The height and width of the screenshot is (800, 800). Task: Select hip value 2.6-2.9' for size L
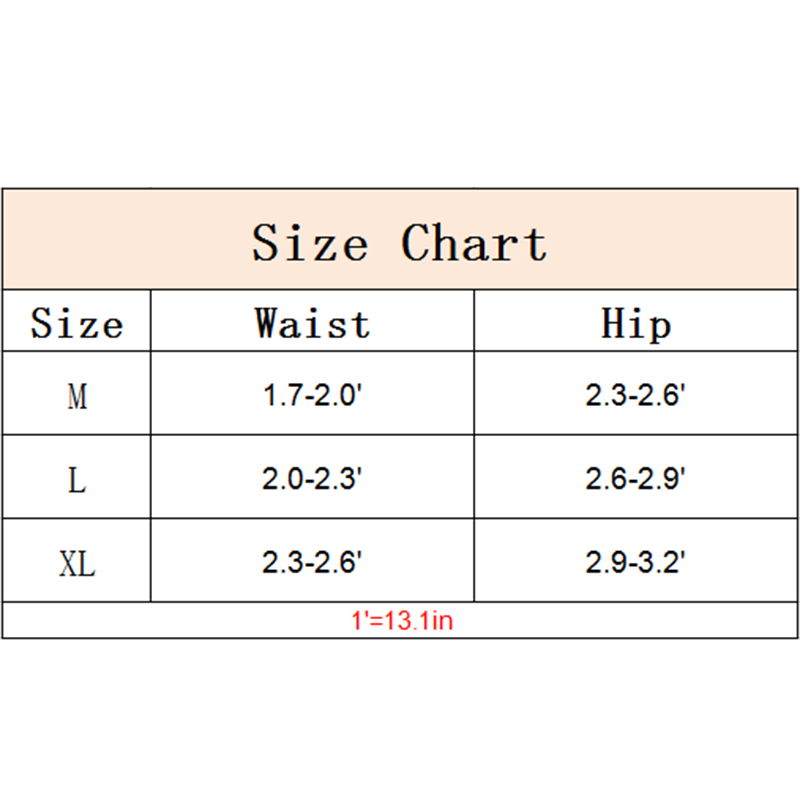[634, 480]
